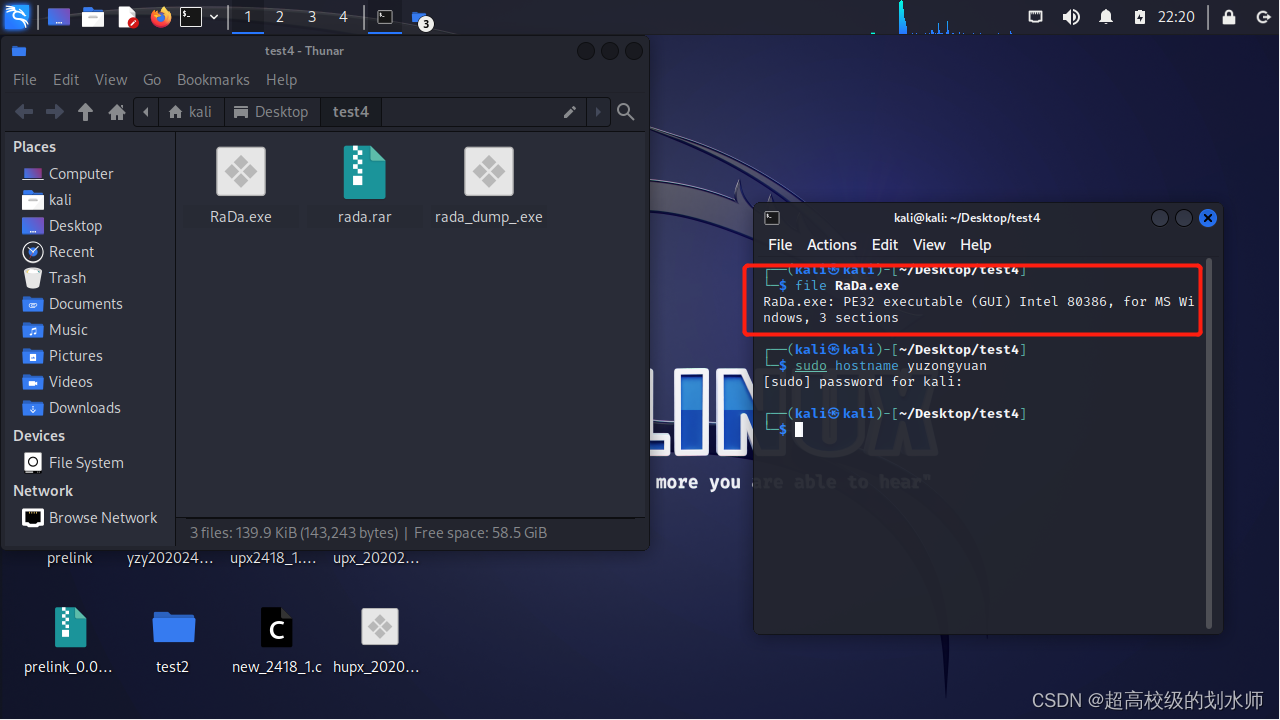The height and width of the screenshot is (720, 1280).
Task: Go to home folder in Thunar toolbar
Action: click(x=117, y=112)
